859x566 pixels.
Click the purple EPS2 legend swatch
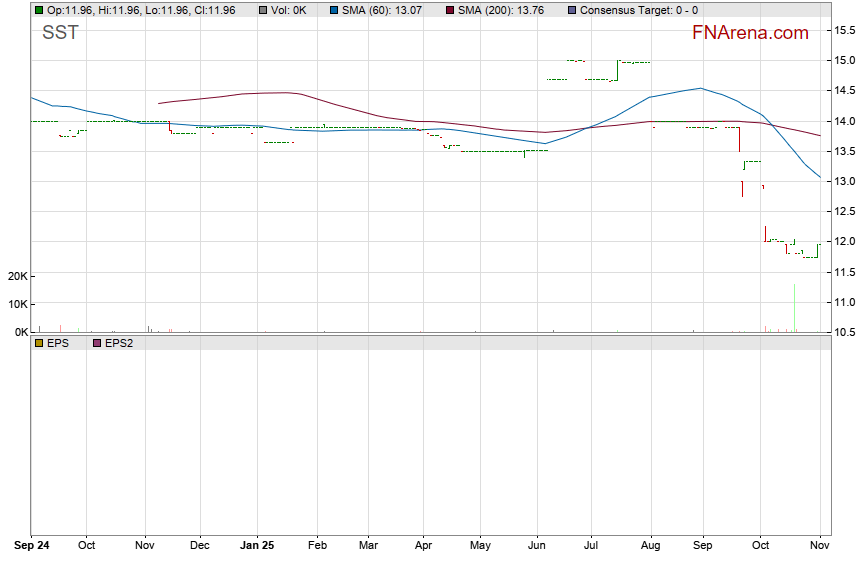tap(97, 343)
